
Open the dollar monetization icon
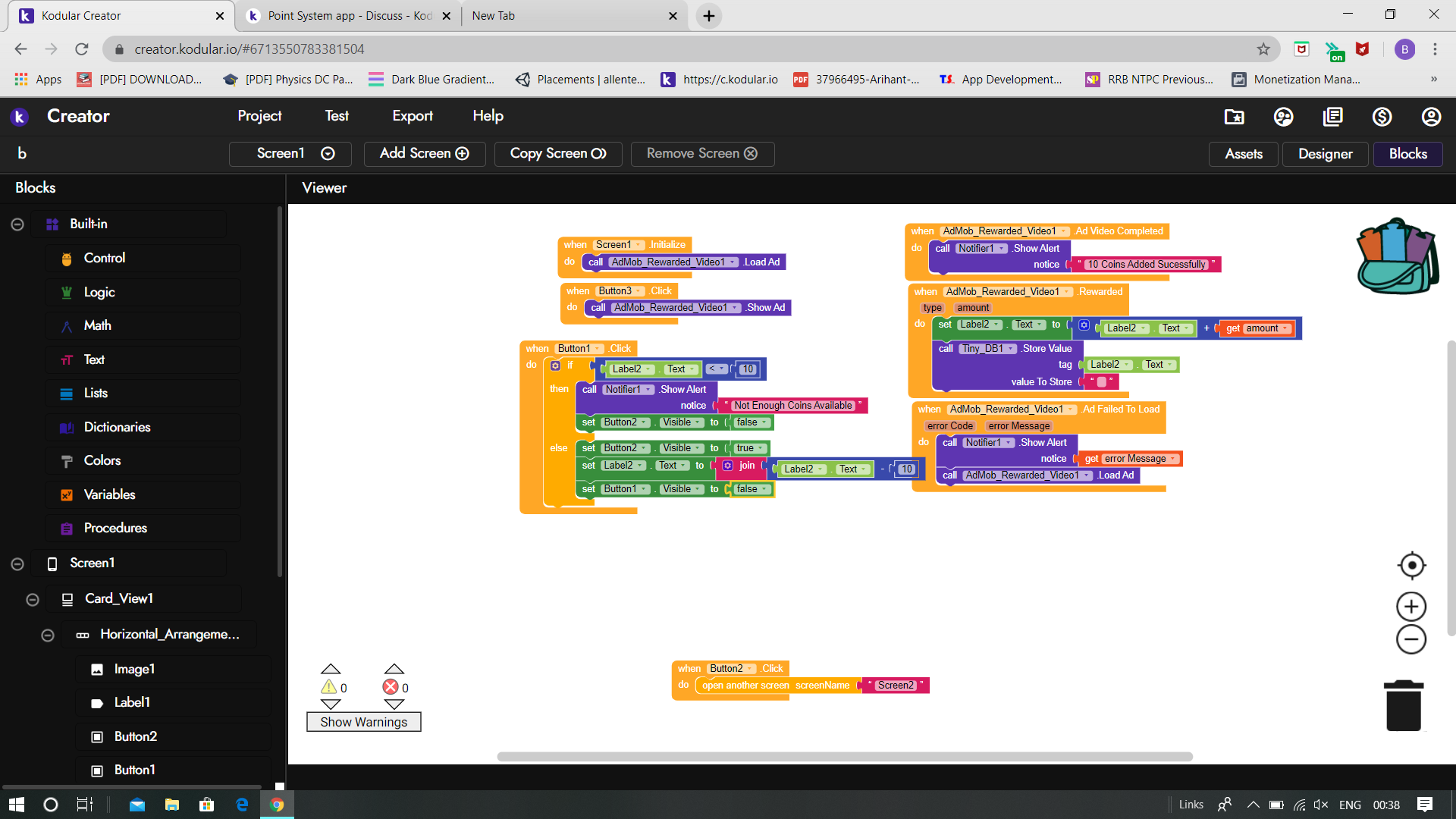1382,117
